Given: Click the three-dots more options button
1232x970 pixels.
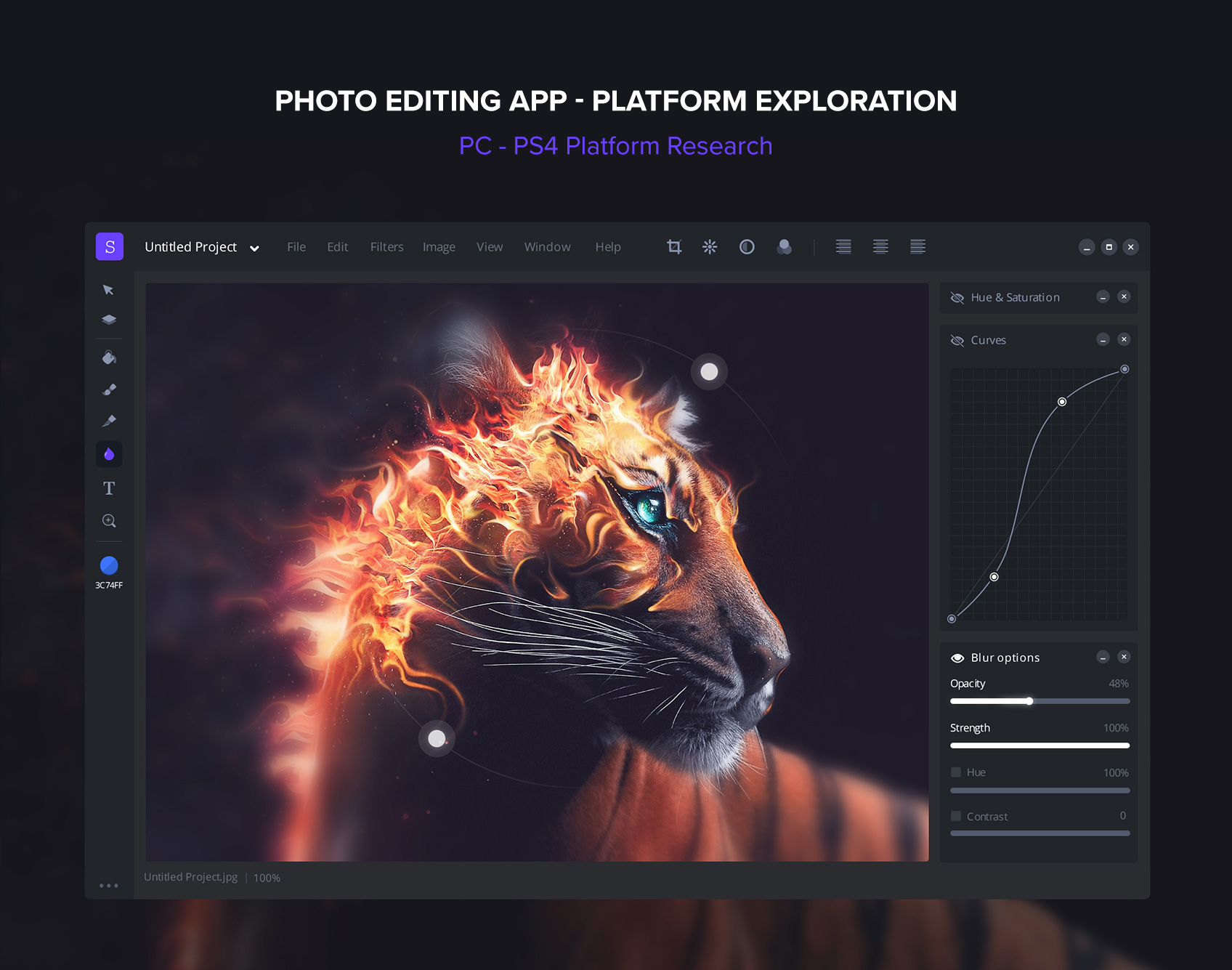Looking at the screenshot, I should pyautogui.click(x=109, y=886).
